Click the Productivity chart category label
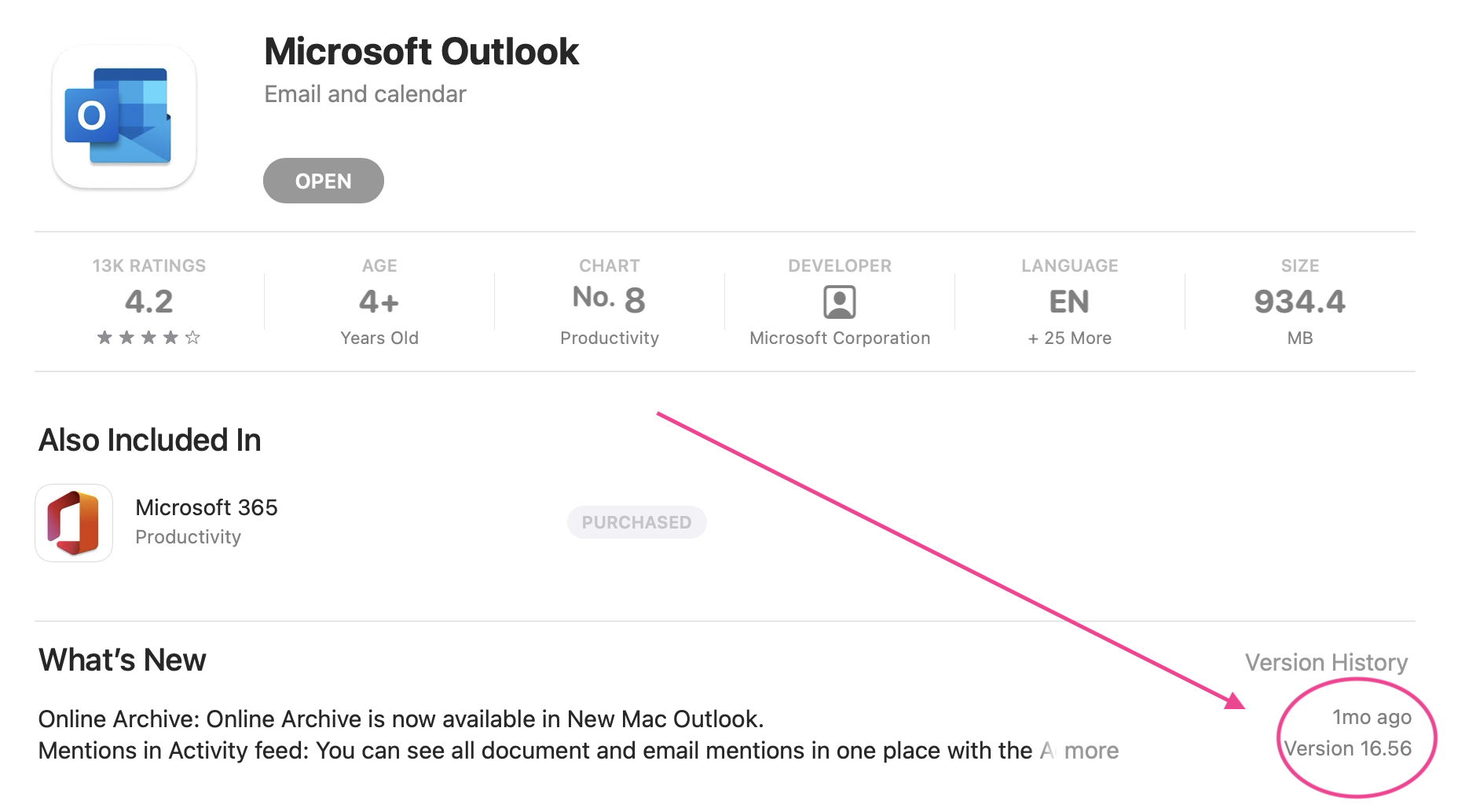This screenshot has height=812, width=1458. pyautogui.click(x=609, y=338)
